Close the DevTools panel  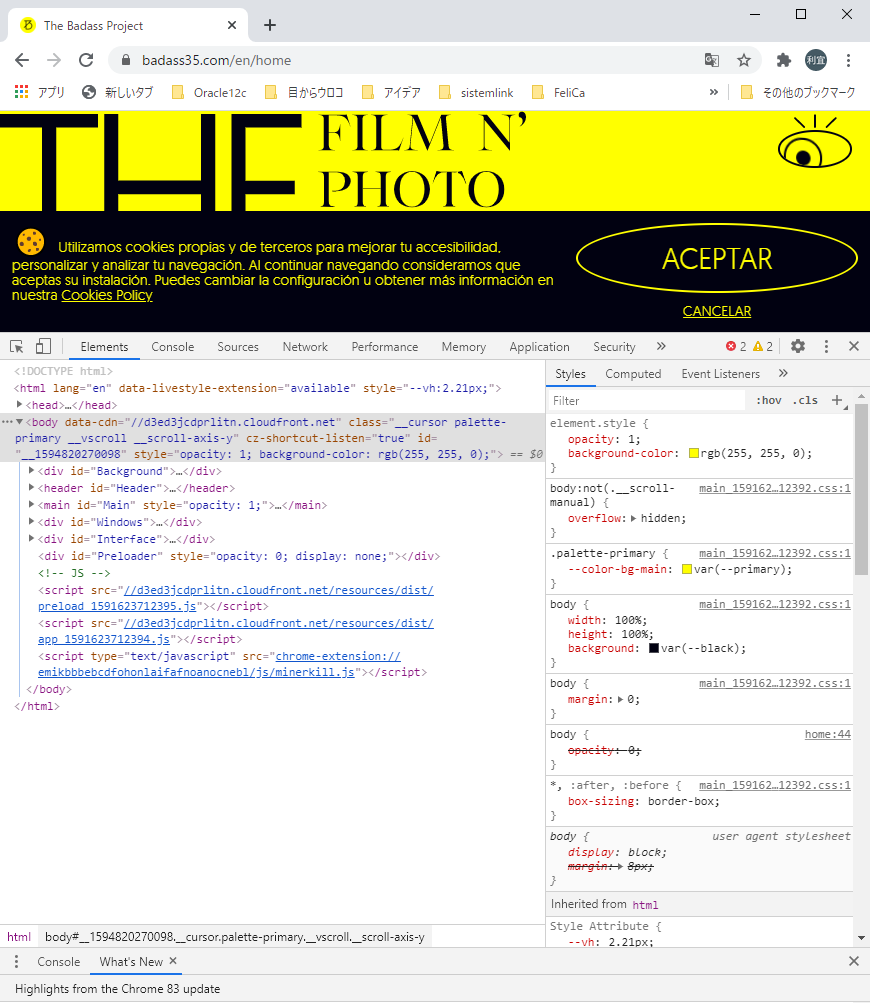[853, 346]
